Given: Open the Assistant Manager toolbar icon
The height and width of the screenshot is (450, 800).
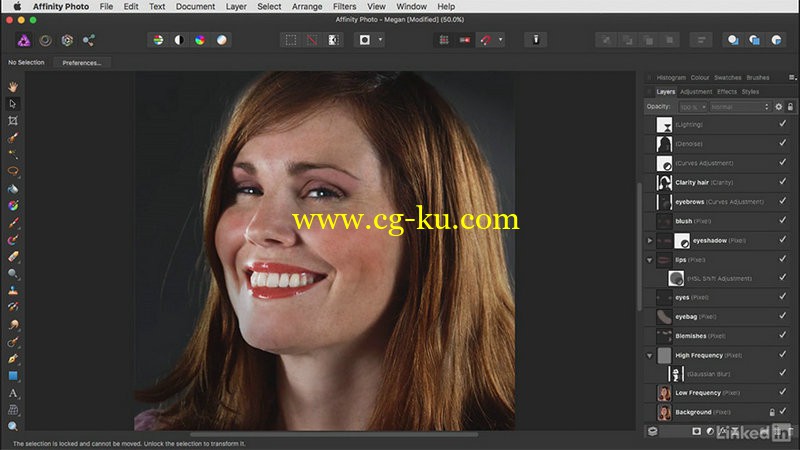Looking at the screenshot, I should click(536, 40).
